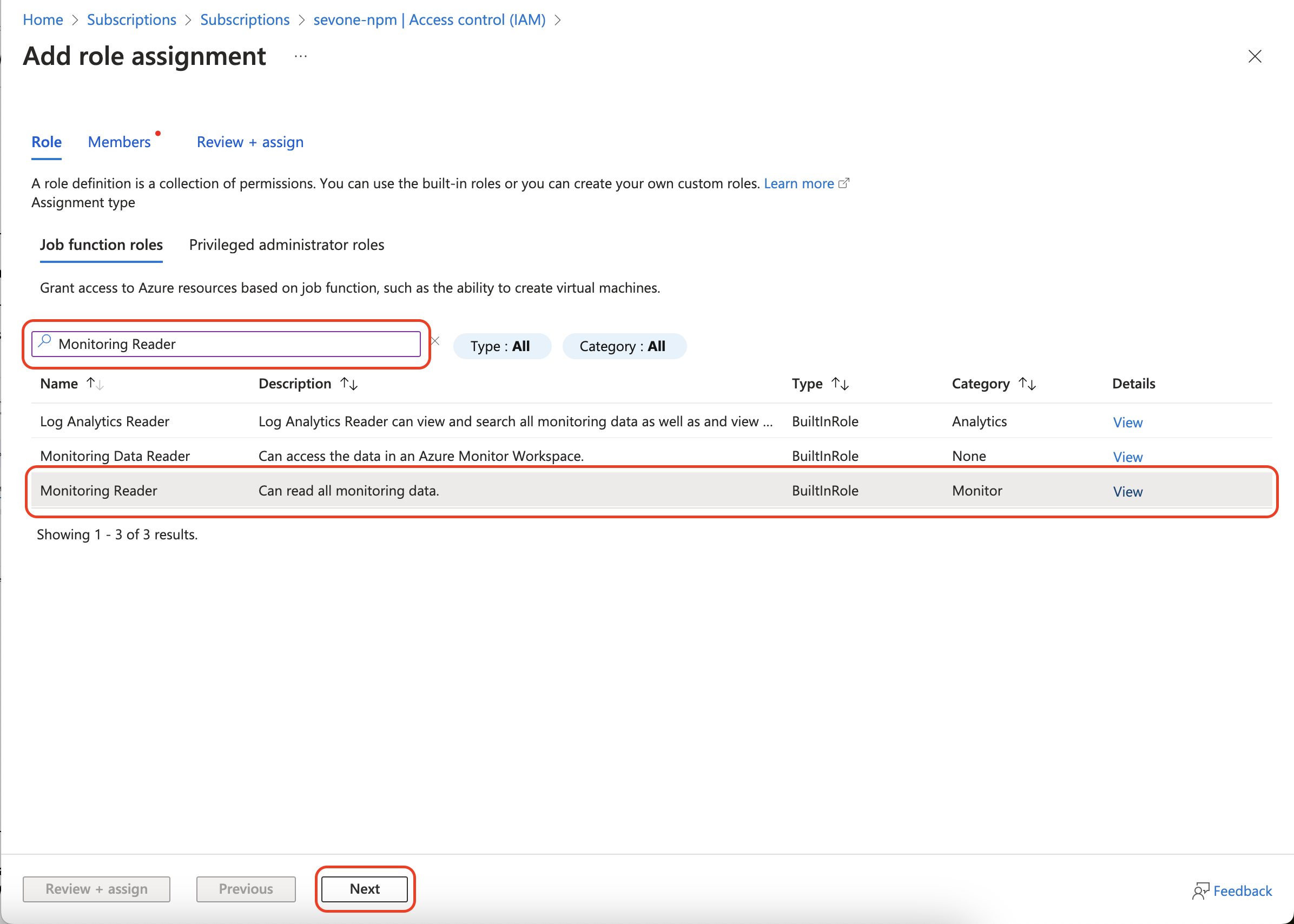Screen dimensions: 1294x924
Task: Click BuiltInRole in the Monitoring Reader row
Action: click(x=825, y=491)
